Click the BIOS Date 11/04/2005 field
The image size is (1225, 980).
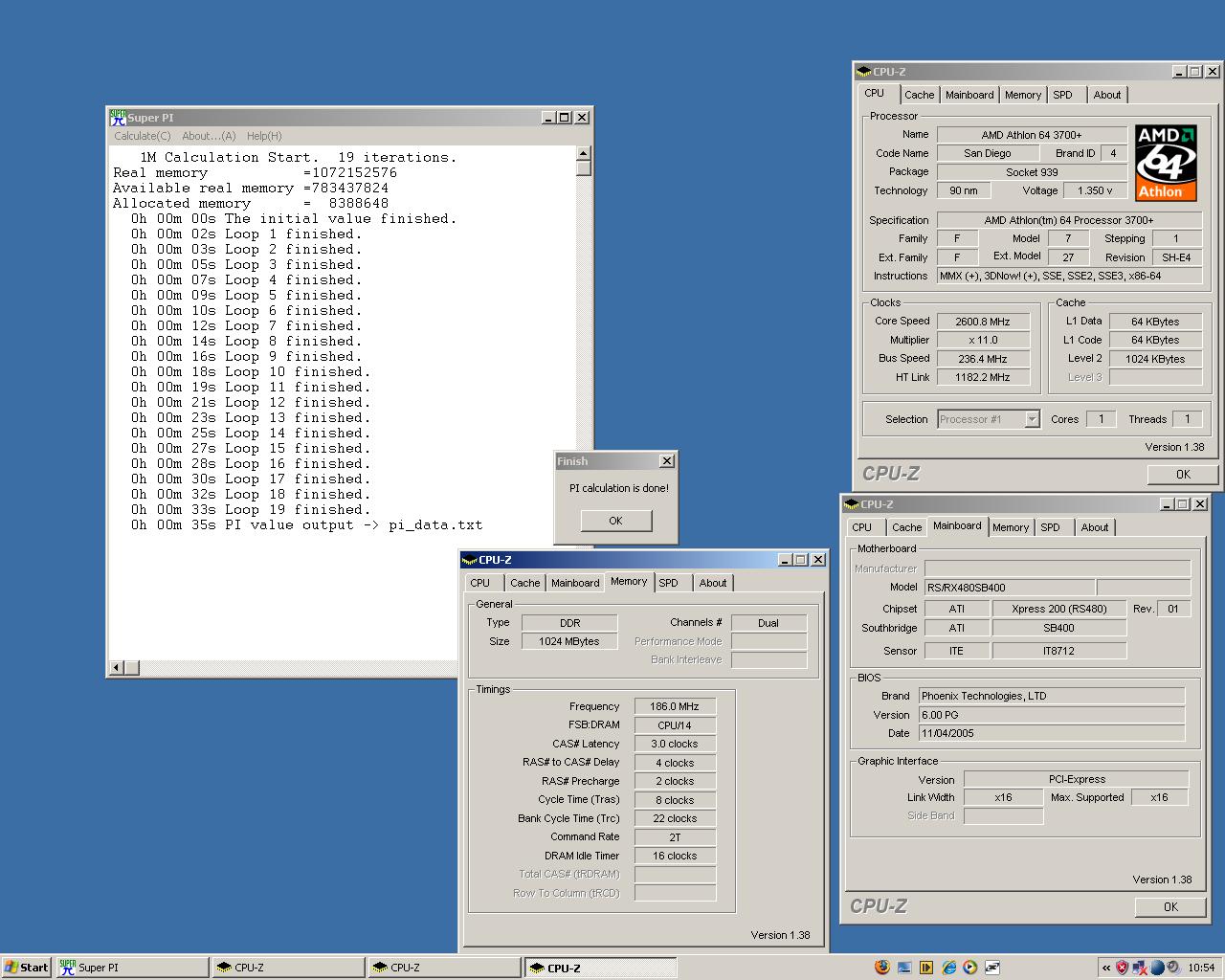tap(1052, 733)
